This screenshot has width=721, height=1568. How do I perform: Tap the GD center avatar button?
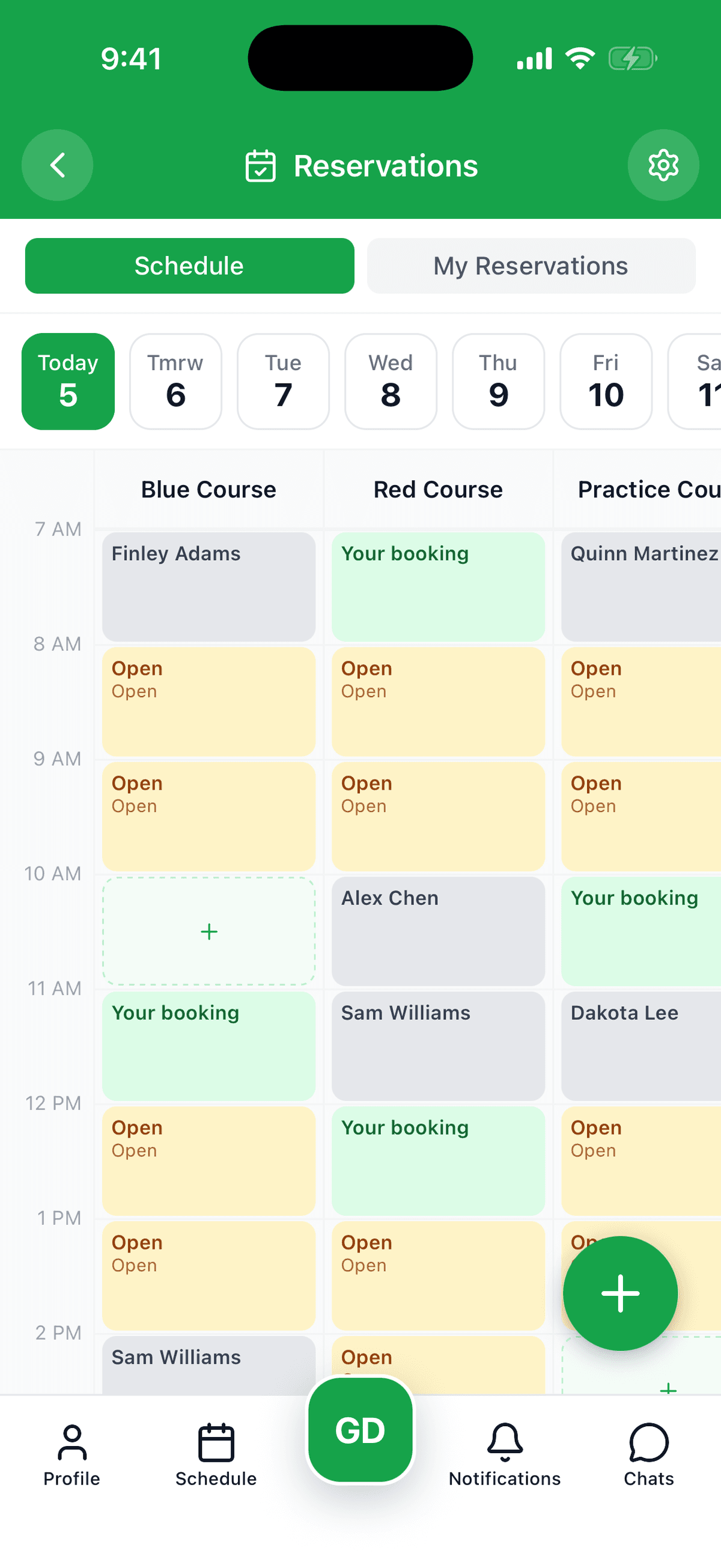pyautogui.click(x=360, y=1429)
